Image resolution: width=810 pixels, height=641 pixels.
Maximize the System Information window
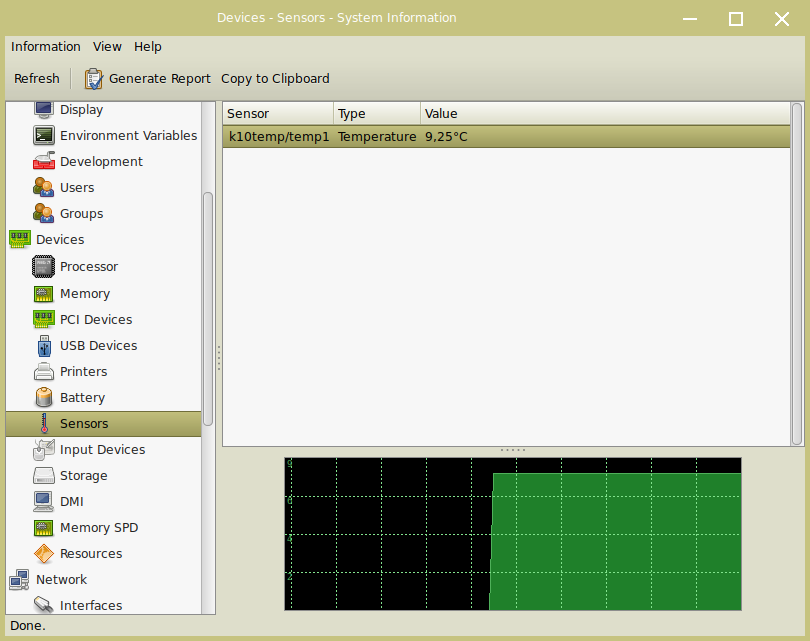pyautogui.click(x=736, y=19)
